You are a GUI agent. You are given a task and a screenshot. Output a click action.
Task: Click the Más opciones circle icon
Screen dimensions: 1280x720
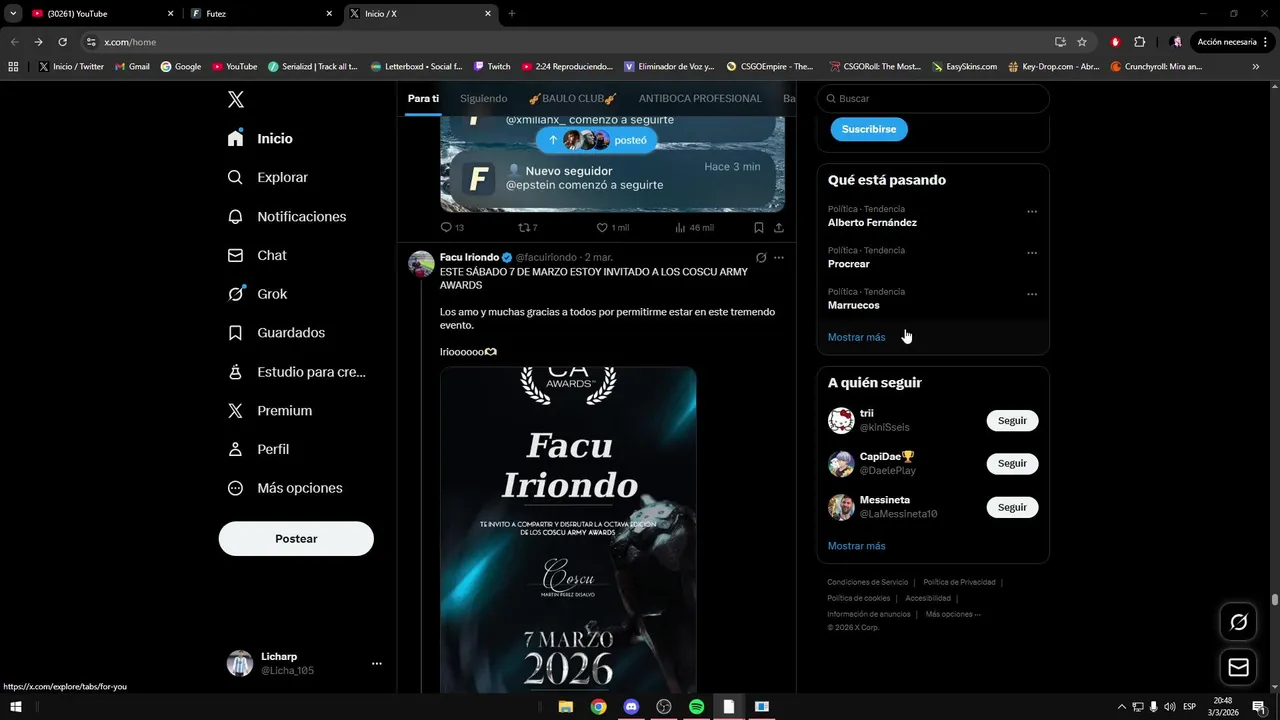click(x=235, y=488)
